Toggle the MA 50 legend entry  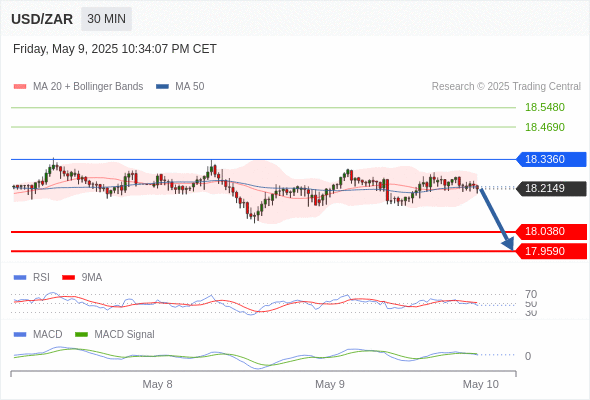point(180,87)
